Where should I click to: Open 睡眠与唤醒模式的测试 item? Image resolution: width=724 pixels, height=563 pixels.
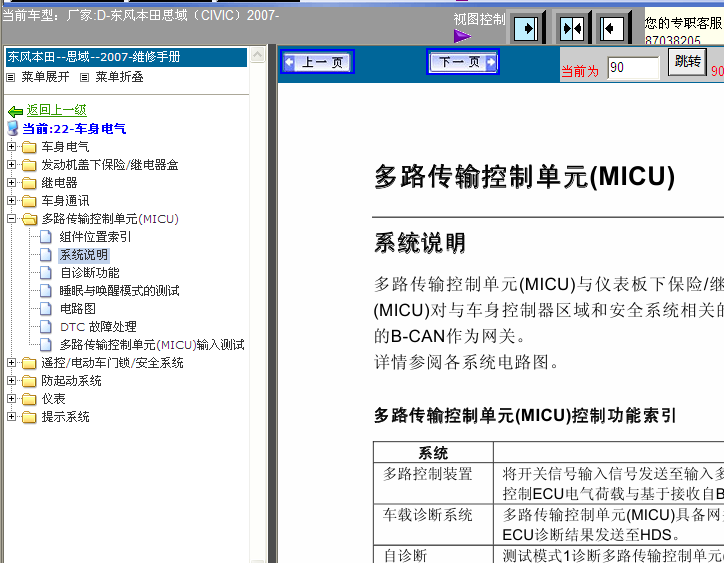click(120, 291)
